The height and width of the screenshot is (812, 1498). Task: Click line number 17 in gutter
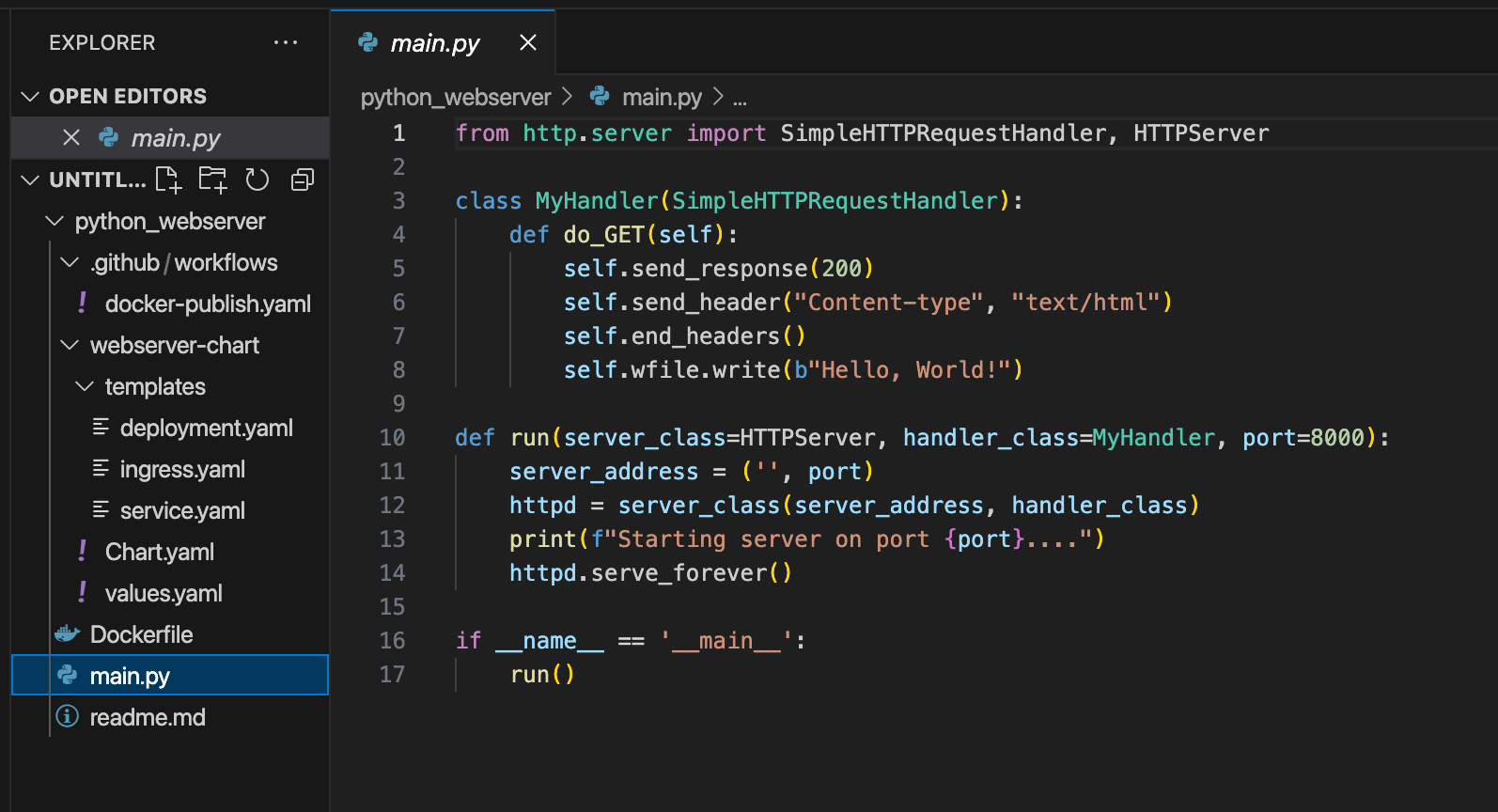point(392,674)
